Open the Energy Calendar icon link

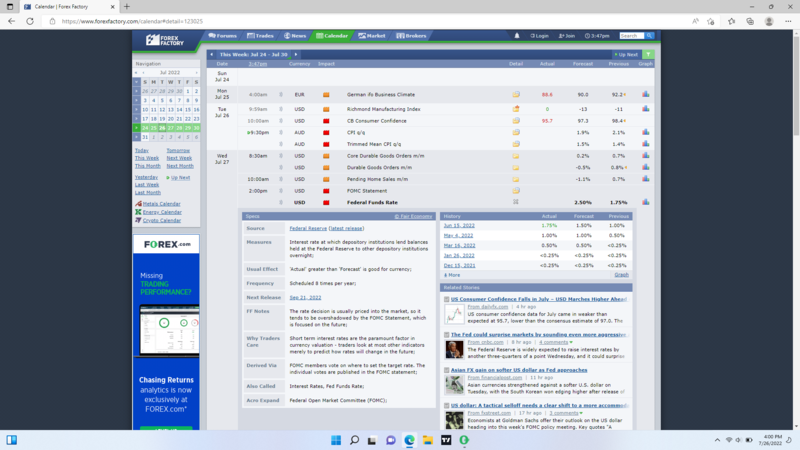[x=138, y=212]
